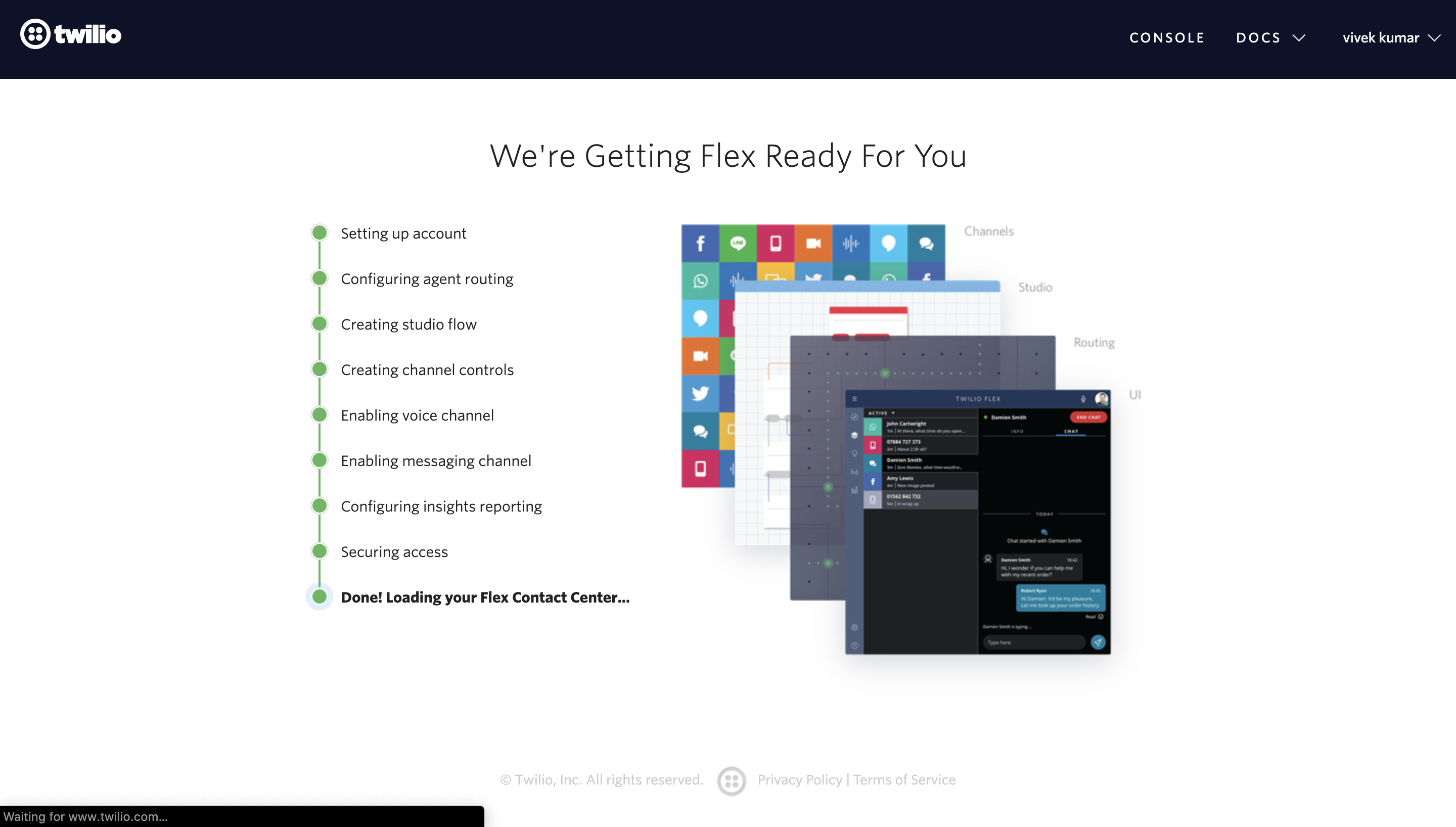Click the 'We're Getting Flex Ready For You' heading
Screen dimensions: 1456x827
(x=728, y=156)
